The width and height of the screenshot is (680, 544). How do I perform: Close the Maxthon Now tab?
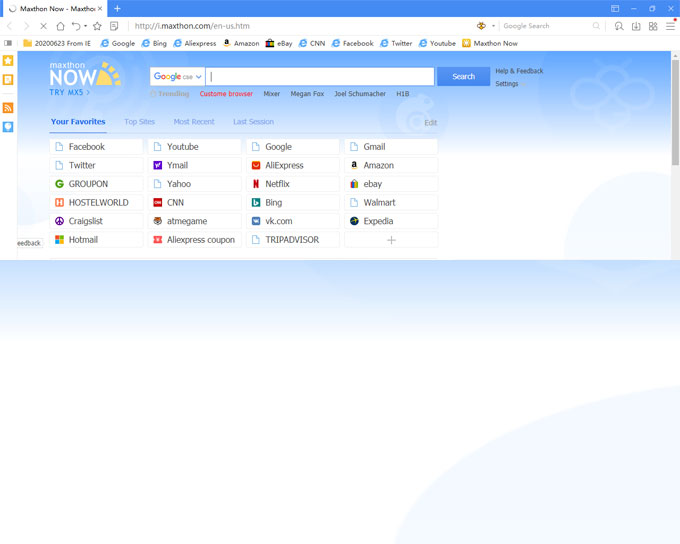(x=100, y=8)
